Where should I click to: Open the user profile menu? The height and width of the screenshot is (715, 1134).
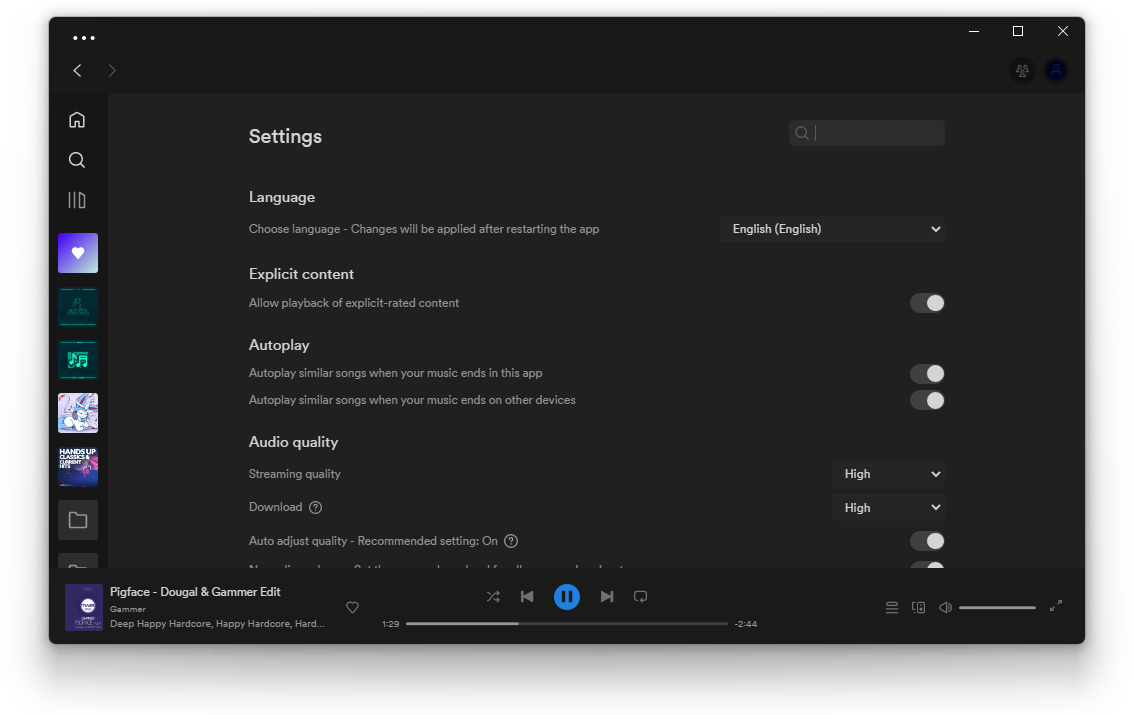(x=1056, y=70)
